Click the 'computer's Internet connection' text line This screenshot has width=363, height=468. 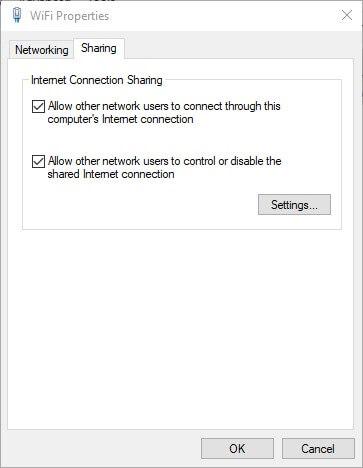point(120,119)
